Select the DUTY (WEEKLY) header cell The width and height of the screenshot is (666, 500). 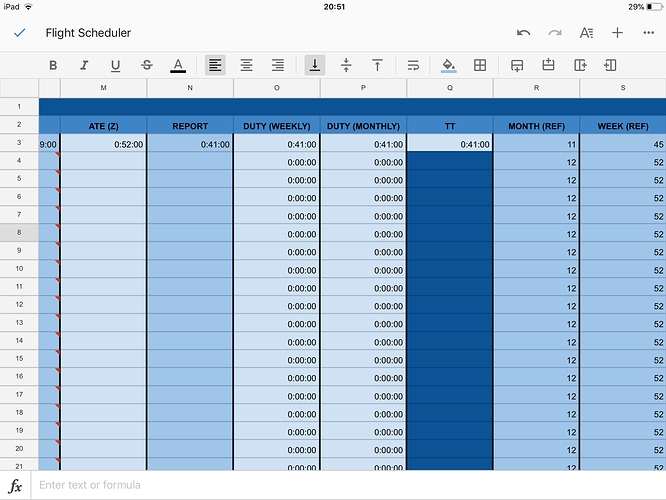(x=277, y=126)
